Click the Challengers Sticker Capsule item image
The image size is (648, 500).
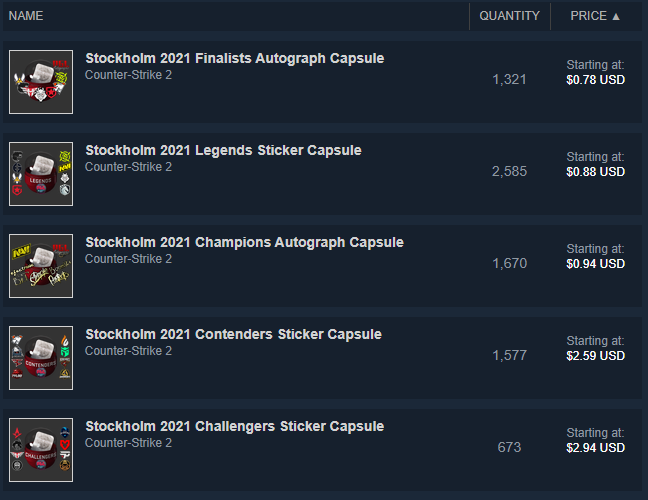(x=41, y=450)
